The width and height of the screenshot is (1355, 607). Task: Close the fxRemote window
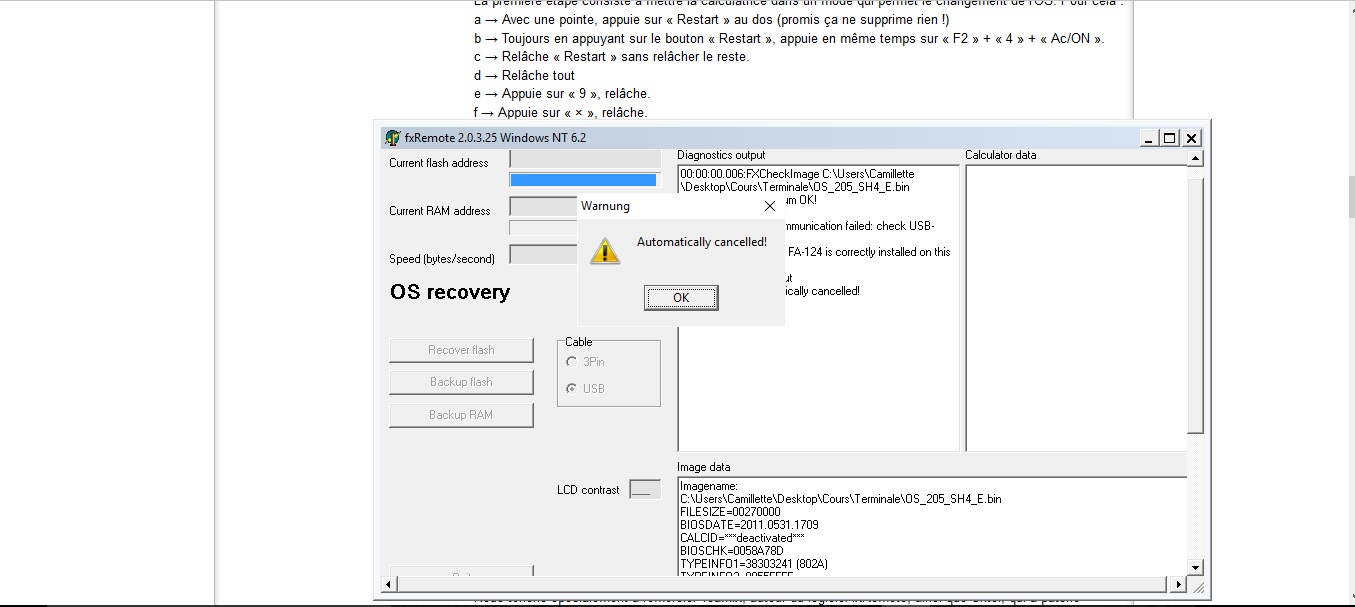point(1191,138)
